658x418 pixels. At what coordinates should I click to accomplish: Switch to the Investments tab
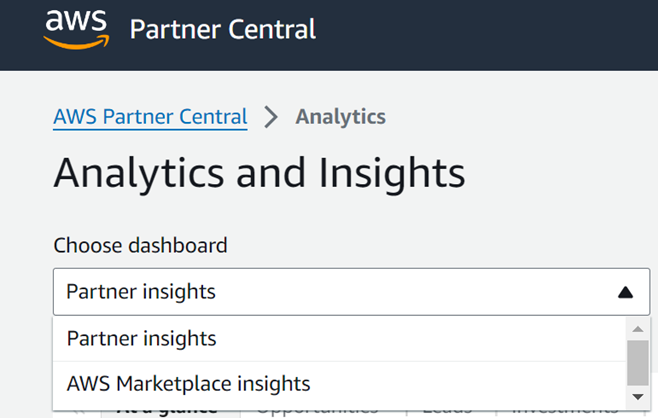[567, 410]
